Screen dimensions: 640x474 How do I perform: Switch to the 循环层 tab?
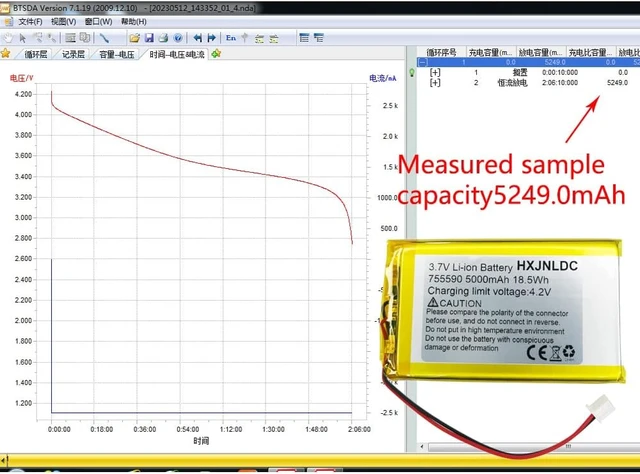click(36, 54)
